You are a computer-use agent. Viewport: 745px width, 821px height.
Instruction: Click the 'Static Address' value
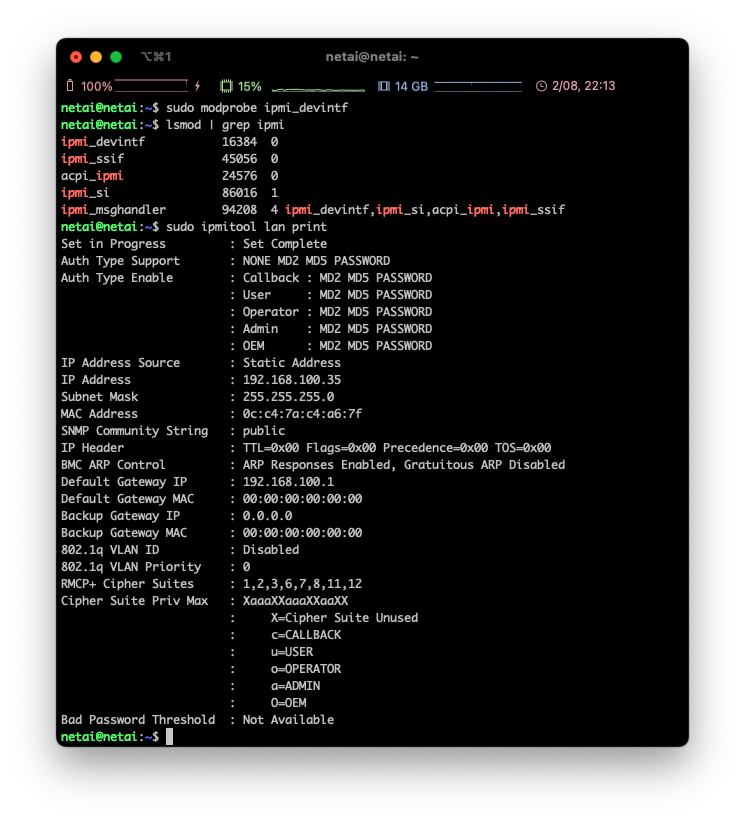point(292,363)
